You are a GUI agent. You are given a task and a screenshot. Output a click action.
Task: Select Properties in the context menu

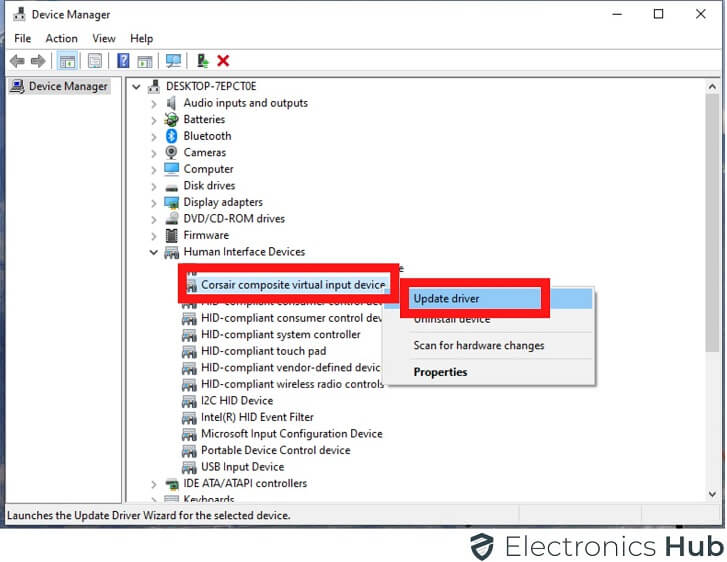(440, 372)
